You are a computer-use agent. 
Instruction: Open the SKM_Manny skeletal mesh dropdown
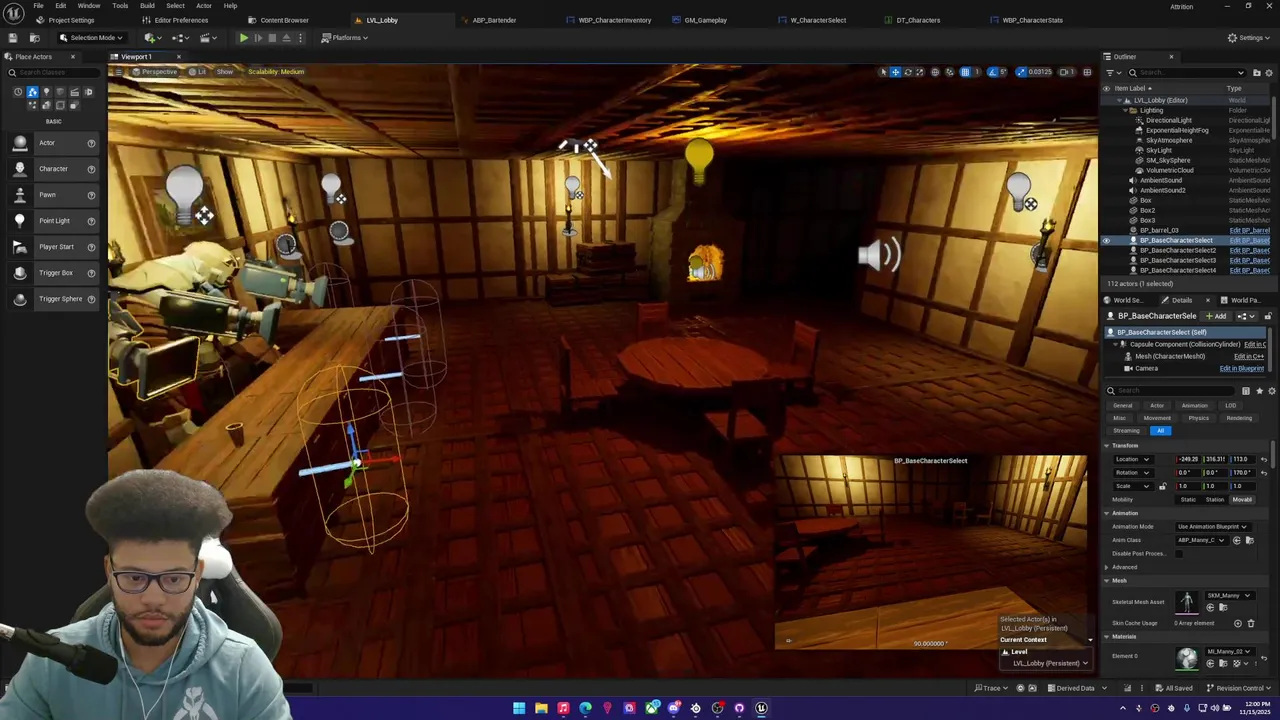[x=1229, y=596]
